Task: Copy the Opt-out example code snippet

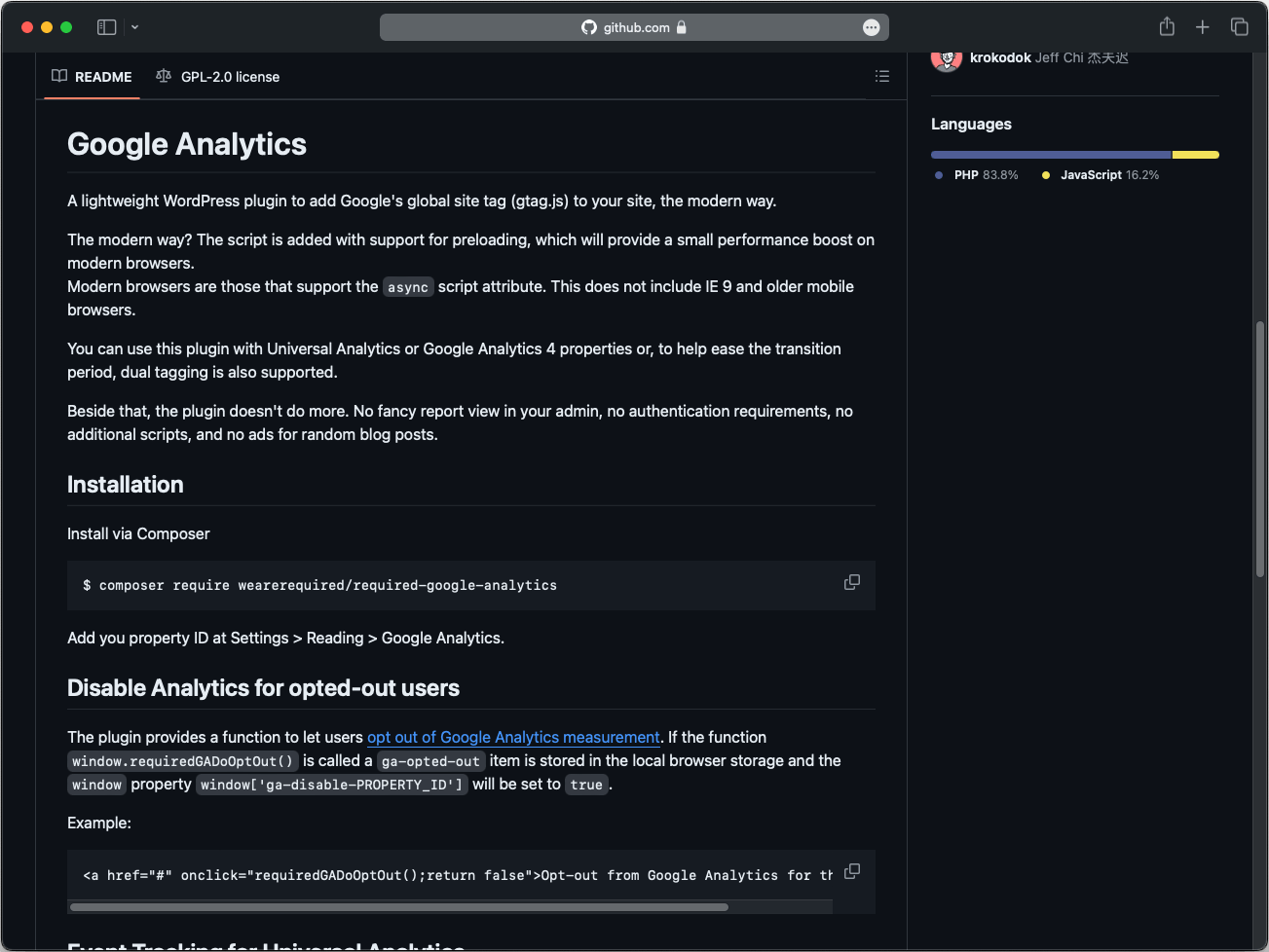Action: (x=851, y=870)
